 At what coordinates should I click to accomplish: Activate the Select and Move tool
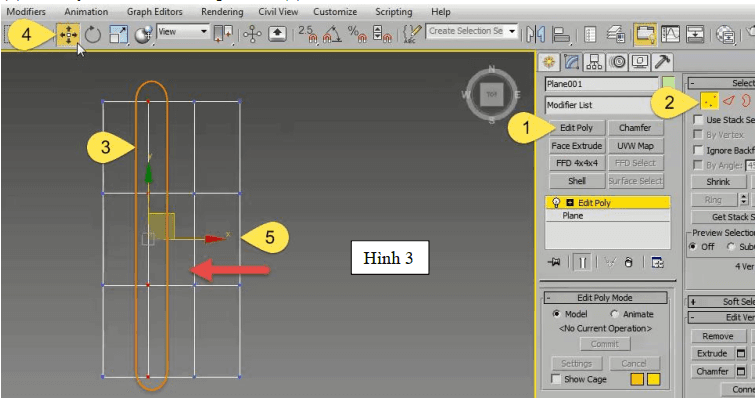[x=68, y=35]
